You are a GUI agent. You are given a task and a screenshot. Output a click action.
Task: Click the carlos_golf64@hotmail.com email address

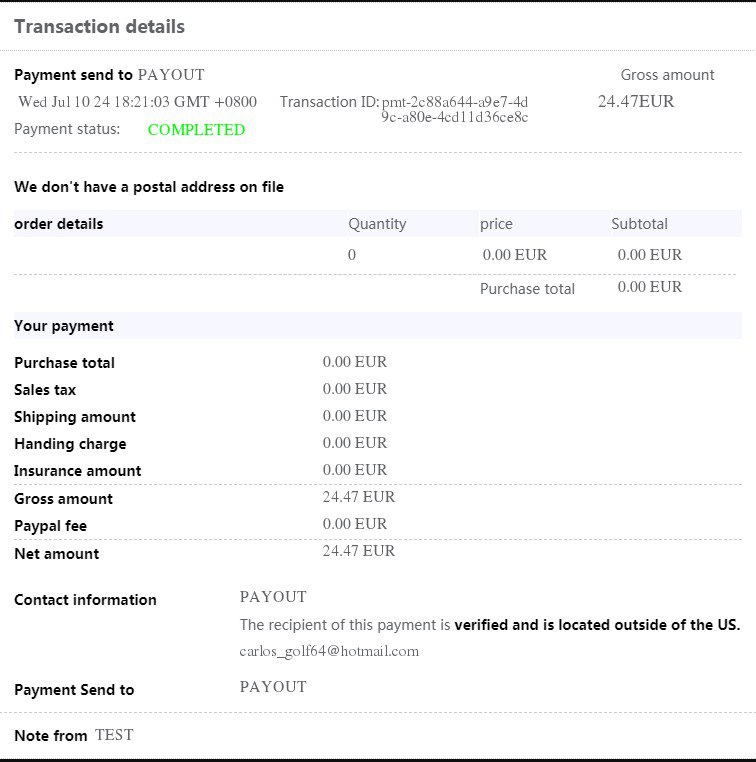[x=329, y=651]
